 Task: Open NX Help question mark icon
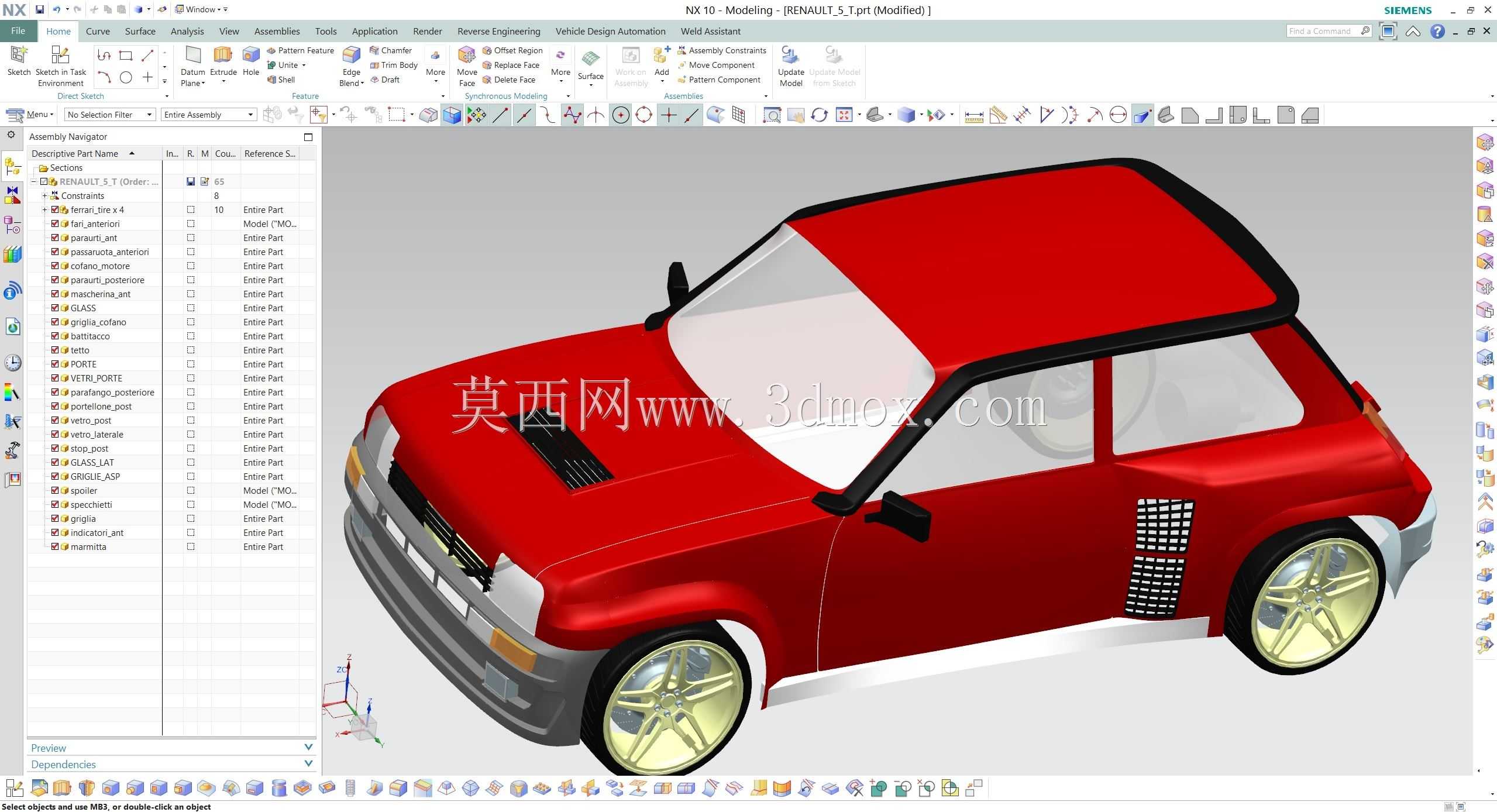tap(1437, 31)
